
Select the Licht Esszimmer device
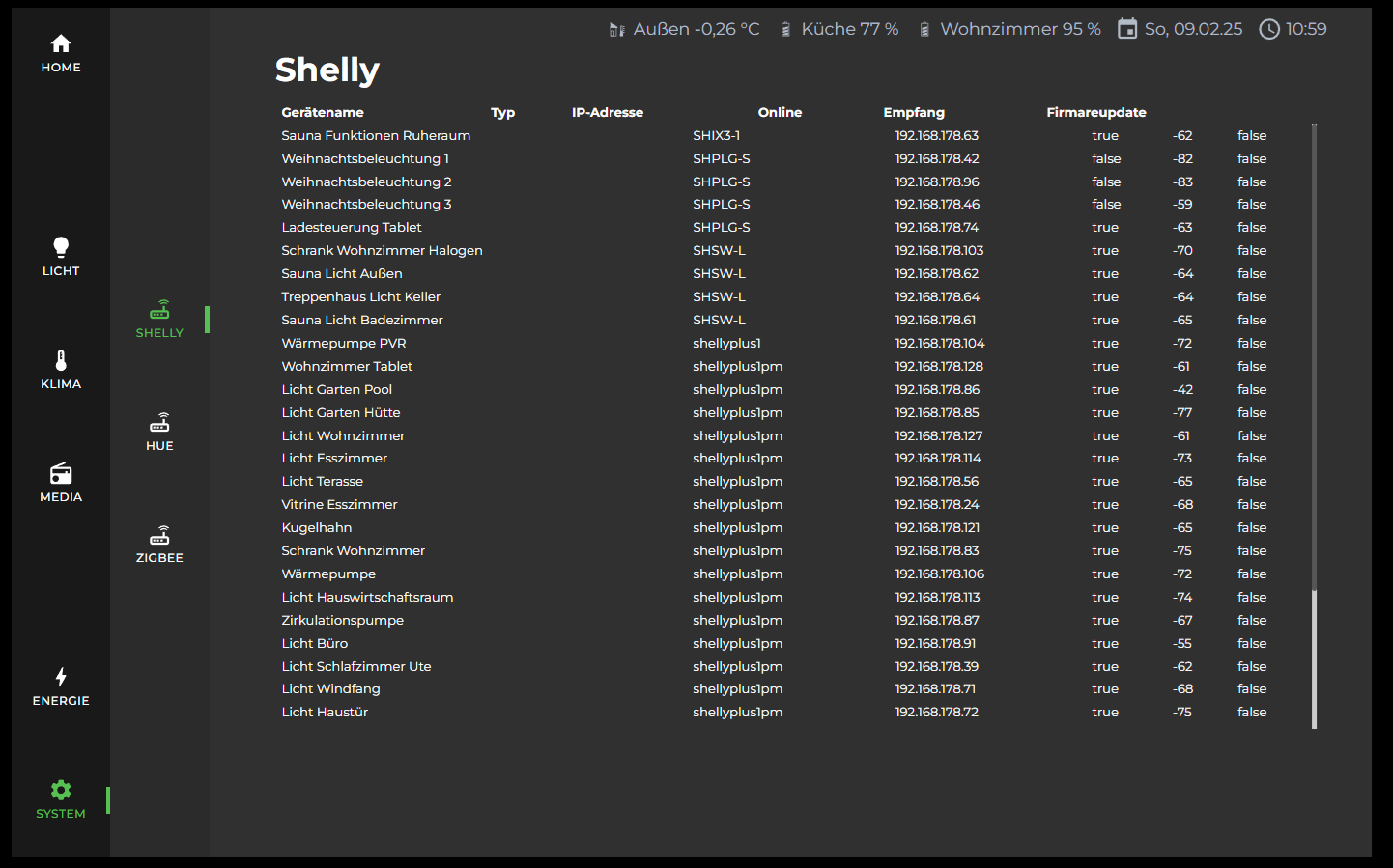pos(334,459)
